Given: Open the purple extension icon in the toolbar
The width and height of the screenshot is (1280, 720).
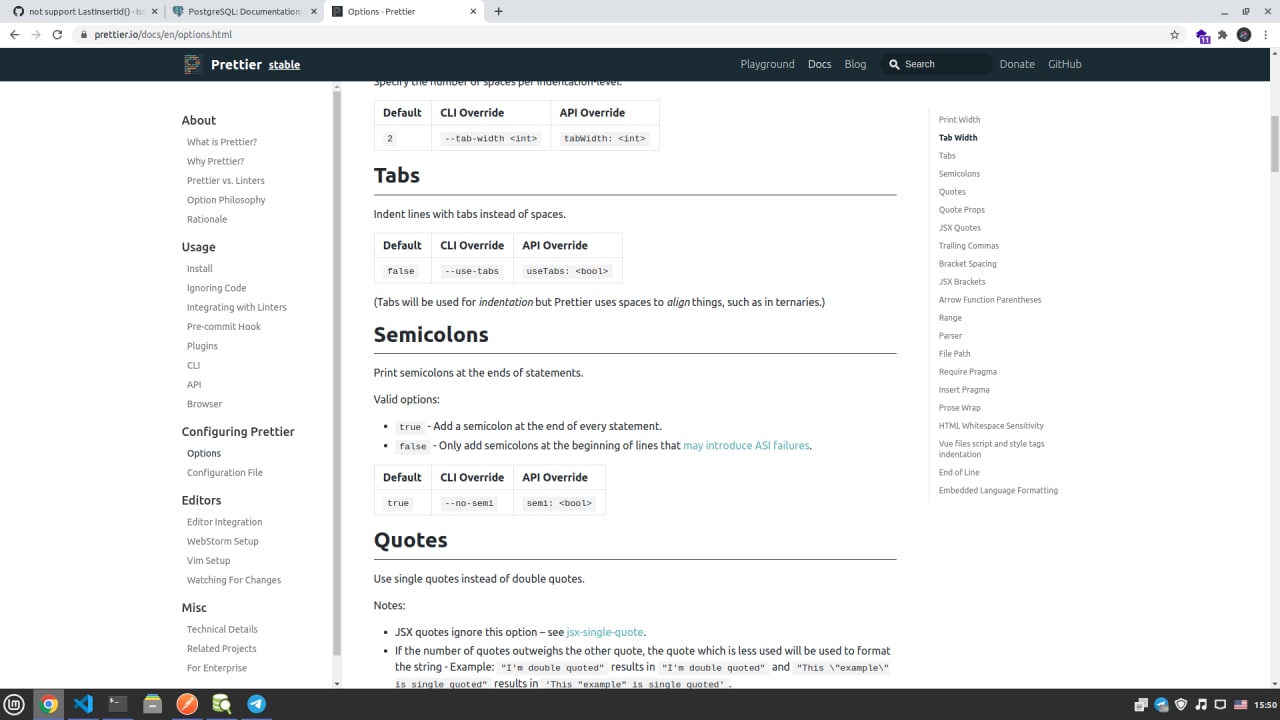Looking at the screenshot, I should pos(1203,35).
